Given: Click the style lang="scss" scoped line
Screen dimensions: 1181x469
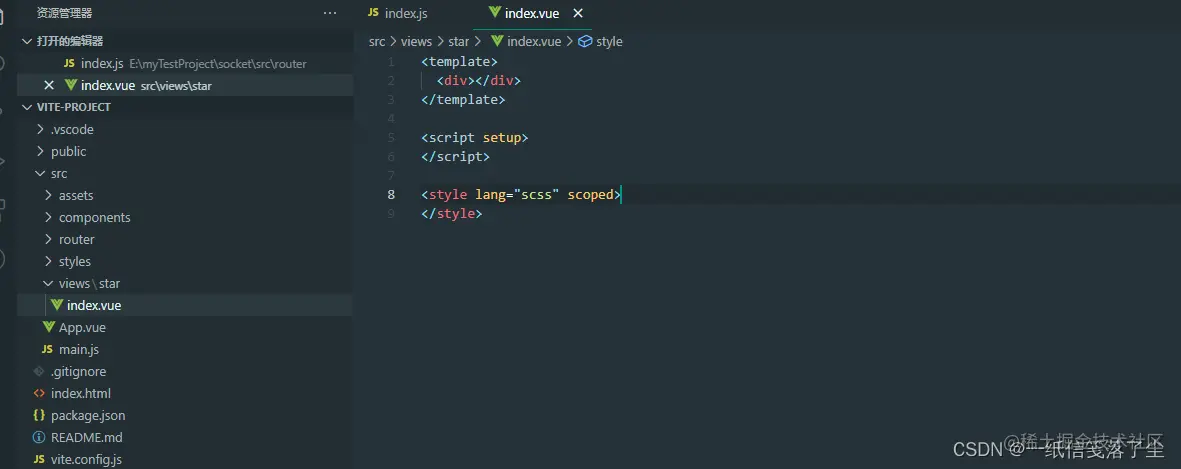Looking at the screenshot, I should pos(521,195).
